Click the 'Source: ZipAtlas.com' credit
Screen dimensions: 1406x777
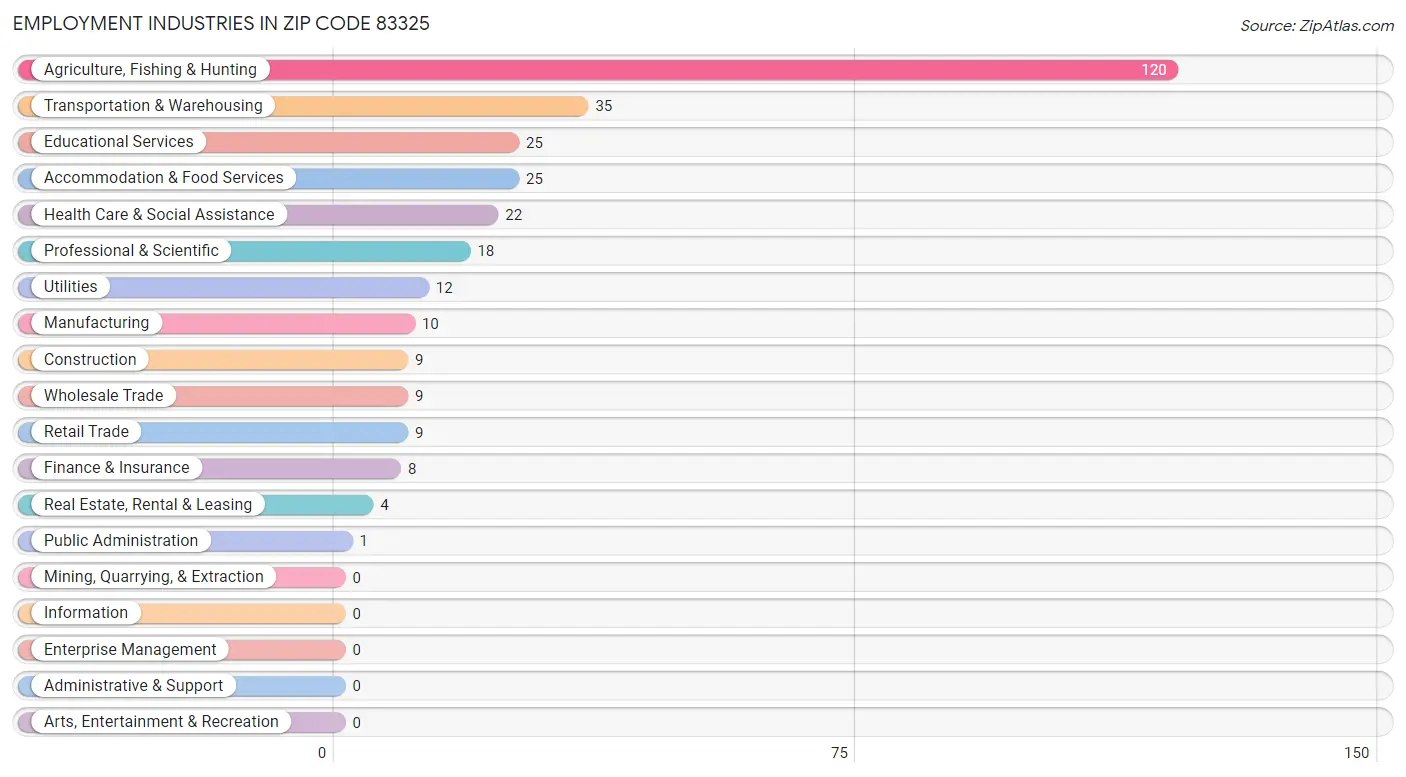pos(1316,25)
